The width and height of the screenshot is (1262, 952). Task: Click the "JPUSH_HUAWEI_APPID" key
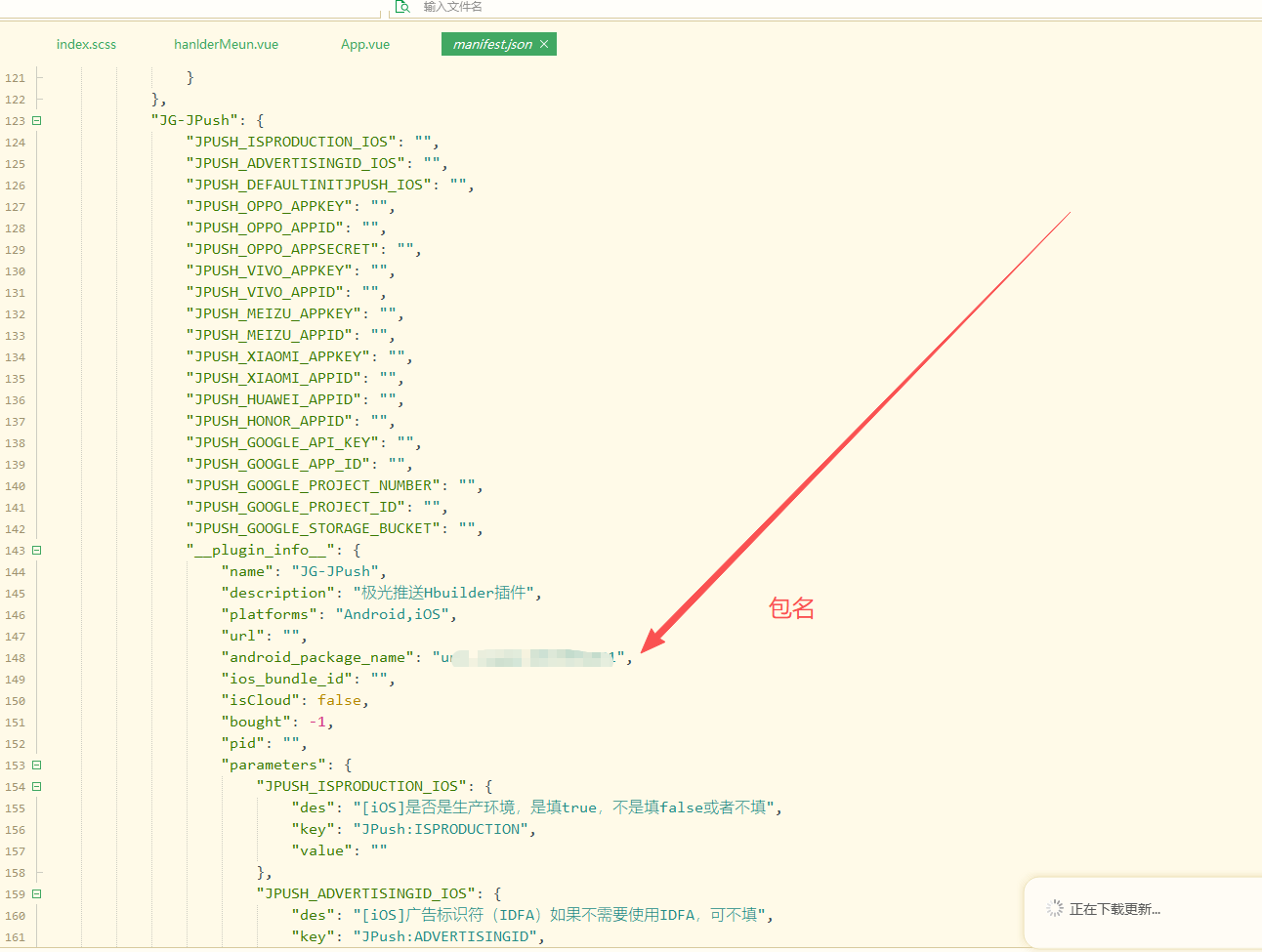tap(273, 399)
